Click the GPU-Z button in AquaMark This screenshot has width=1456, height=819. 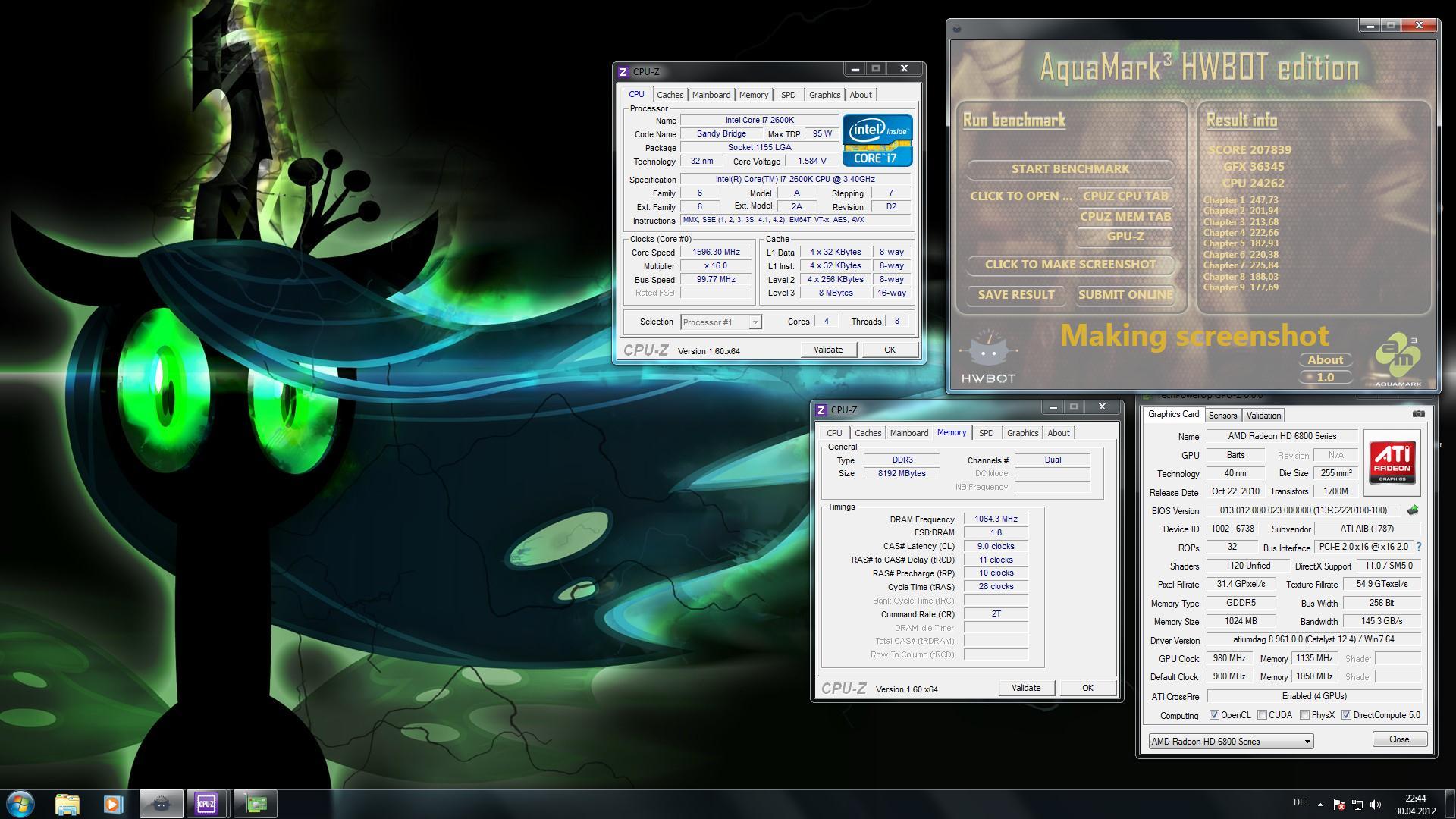[1125, 237]
